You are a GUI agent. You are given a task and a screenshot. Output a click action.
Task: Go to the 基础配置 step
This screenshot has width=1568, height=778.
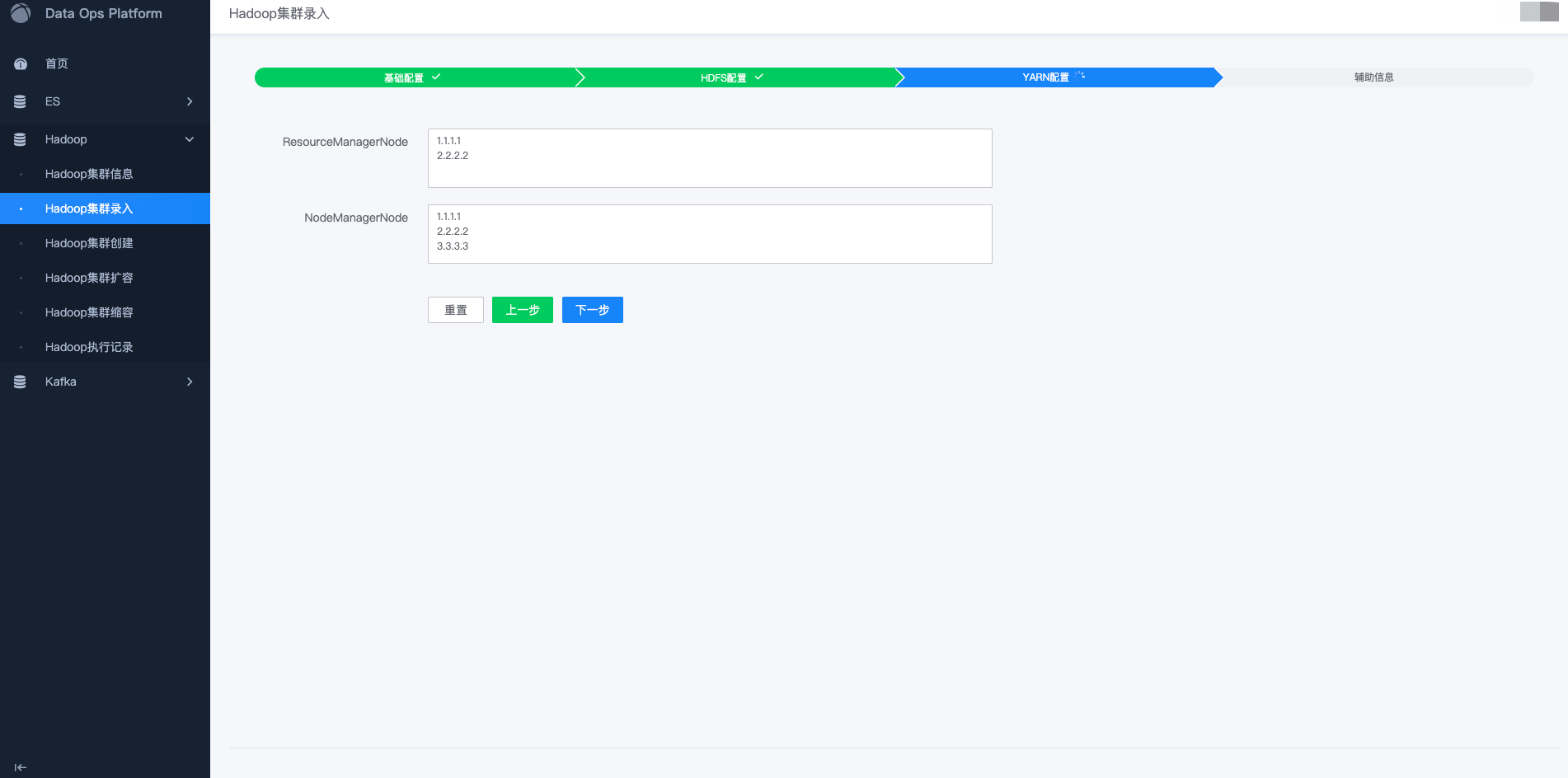click(x=415, y=77)
